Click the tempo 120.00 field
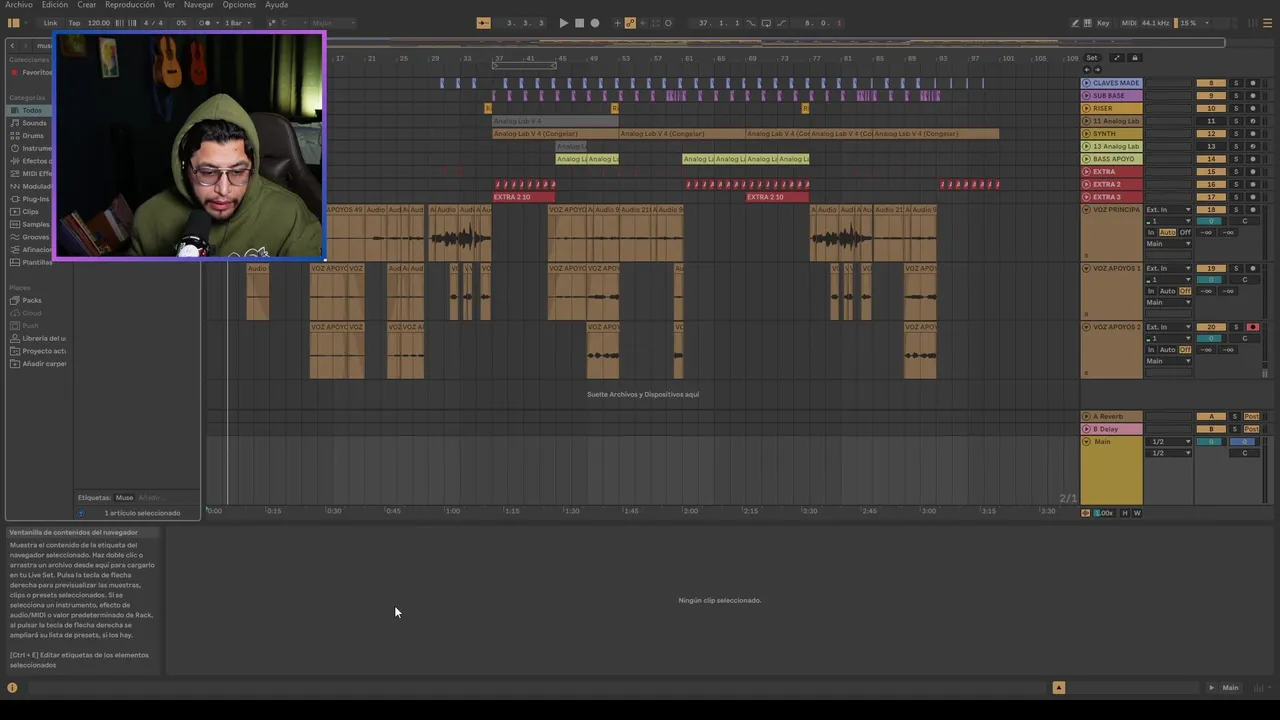 point(99,23)
